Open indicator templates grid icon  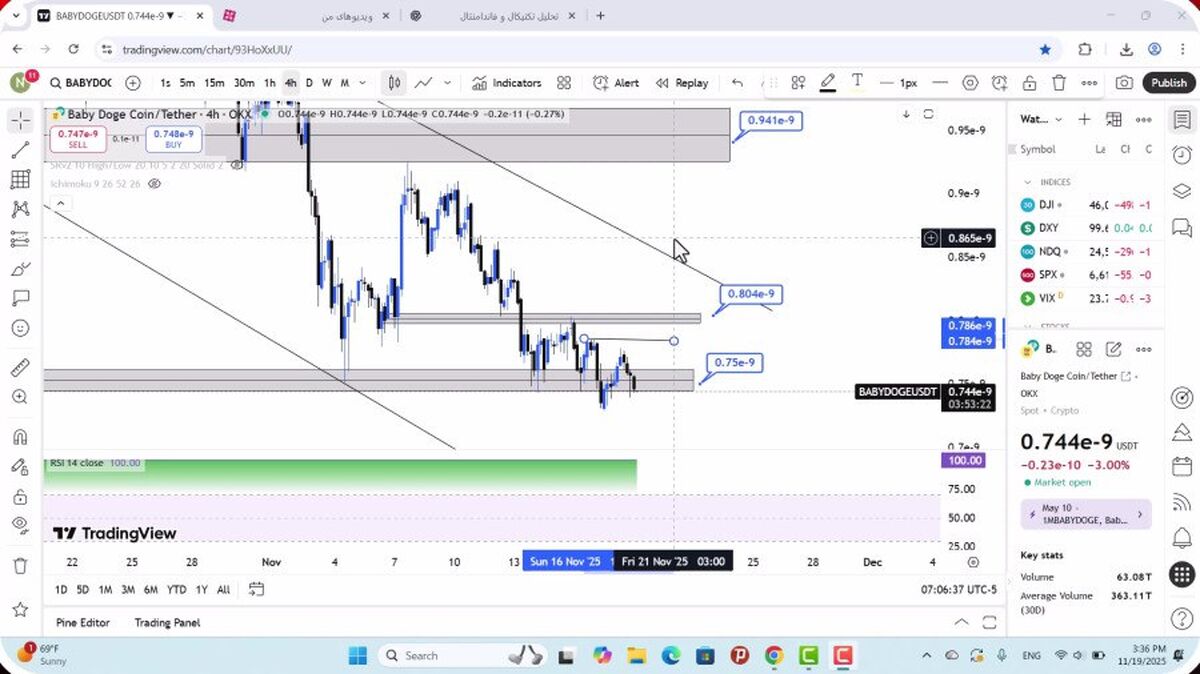(564, 83)
